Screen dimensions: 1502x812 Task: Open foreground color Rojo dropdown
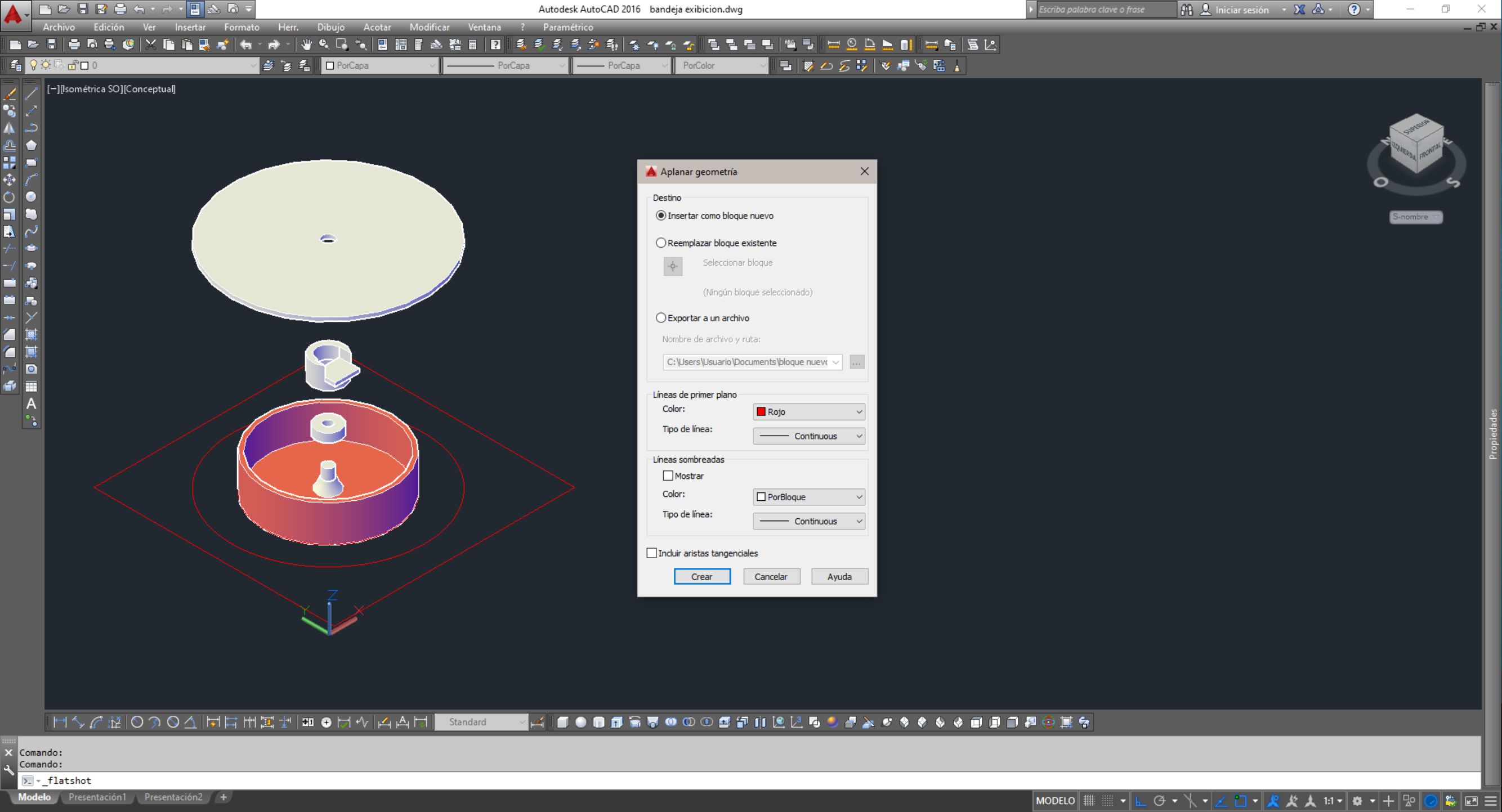click(x=808, y=411)
